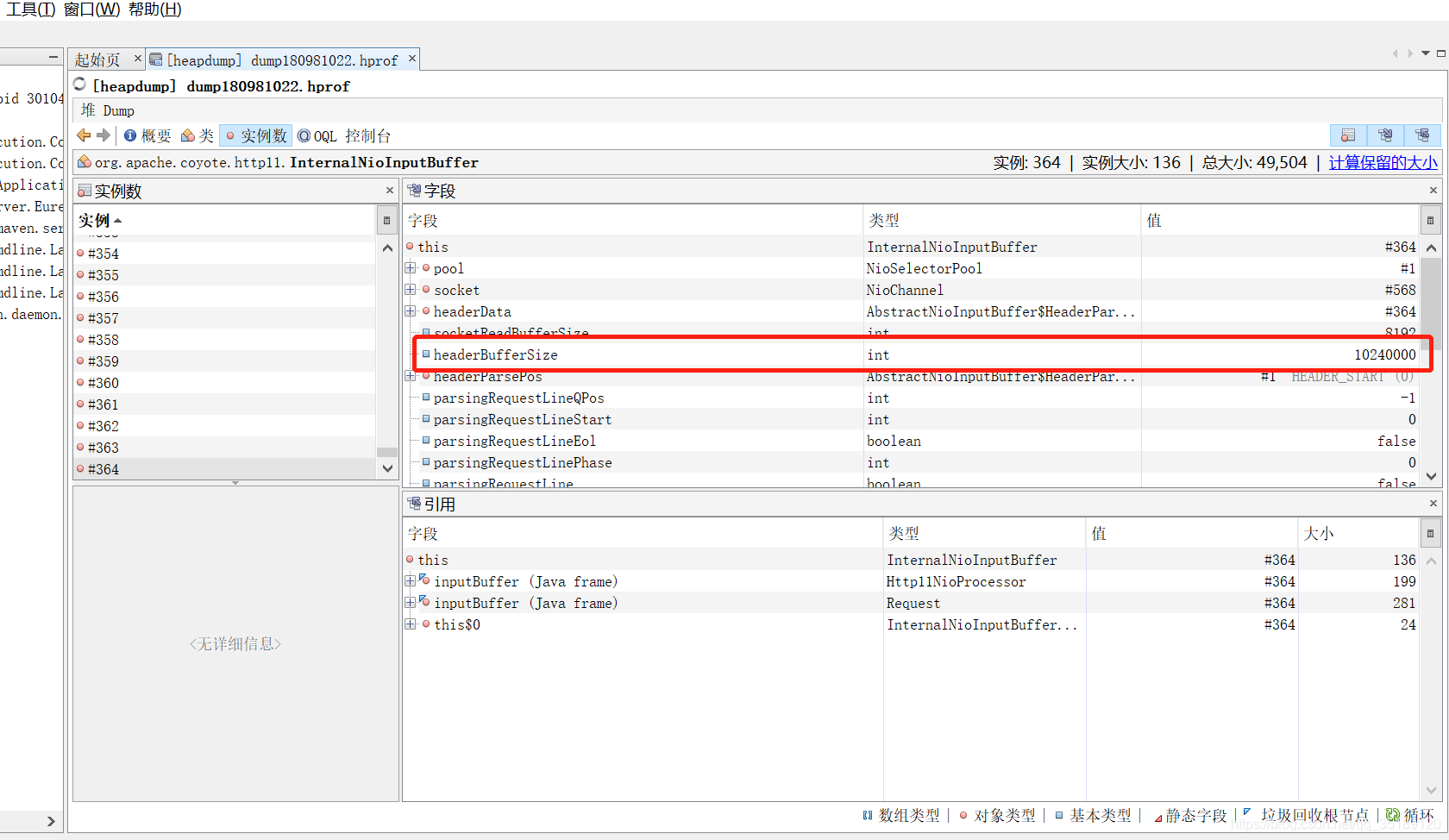Close the 字段 panel
Image resolution: width=1449 pixels, height=840 pixels.
point(1433,191)
